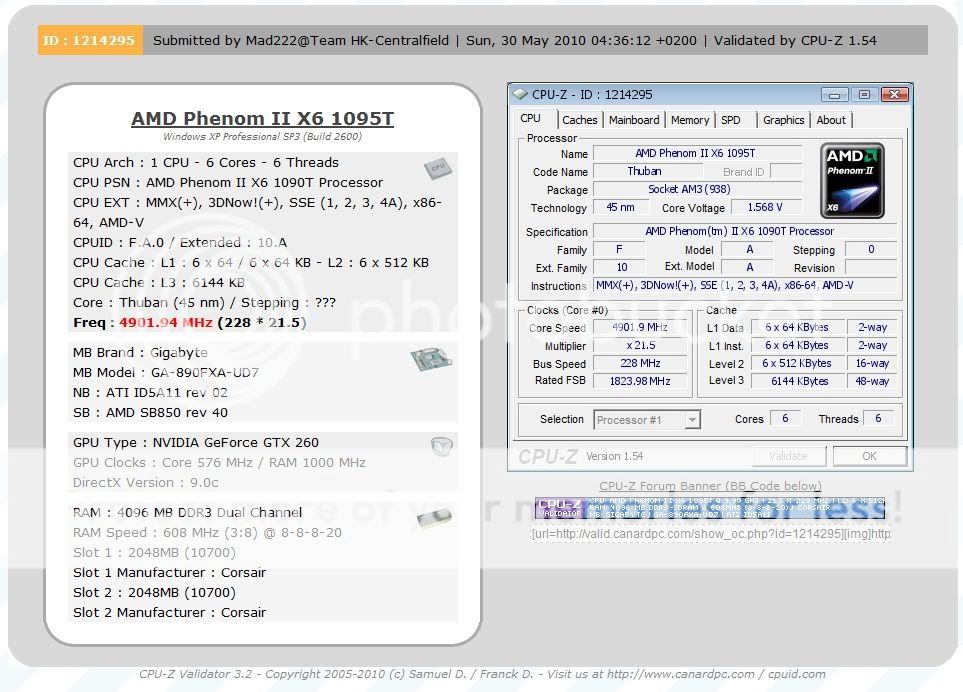Select the BB code URL text field
This screenshot has width=963, height=692.
pos(710,534)
